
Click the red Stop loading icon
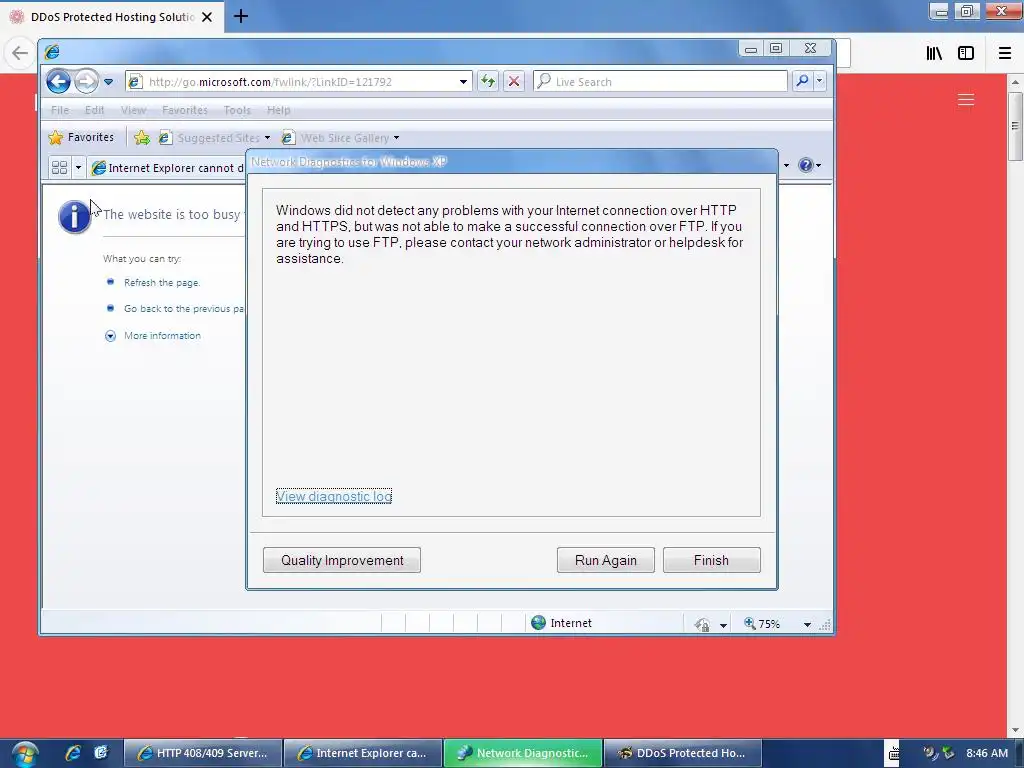514,82
